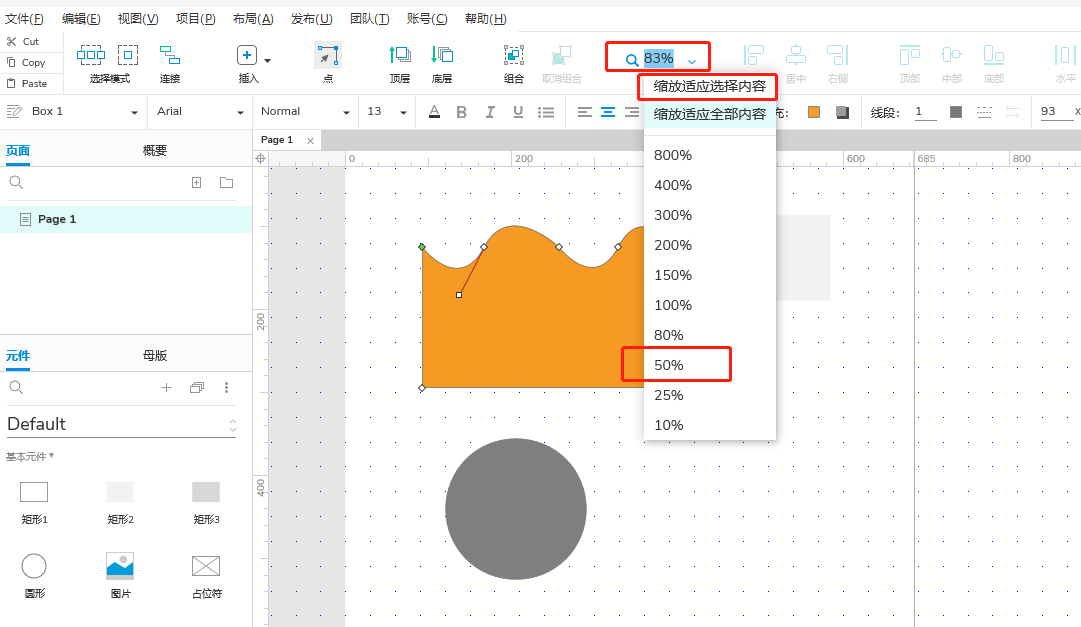Open the Default library selector
The width and height of the screenshot is (1081, 627).
[x=122, y=424]
